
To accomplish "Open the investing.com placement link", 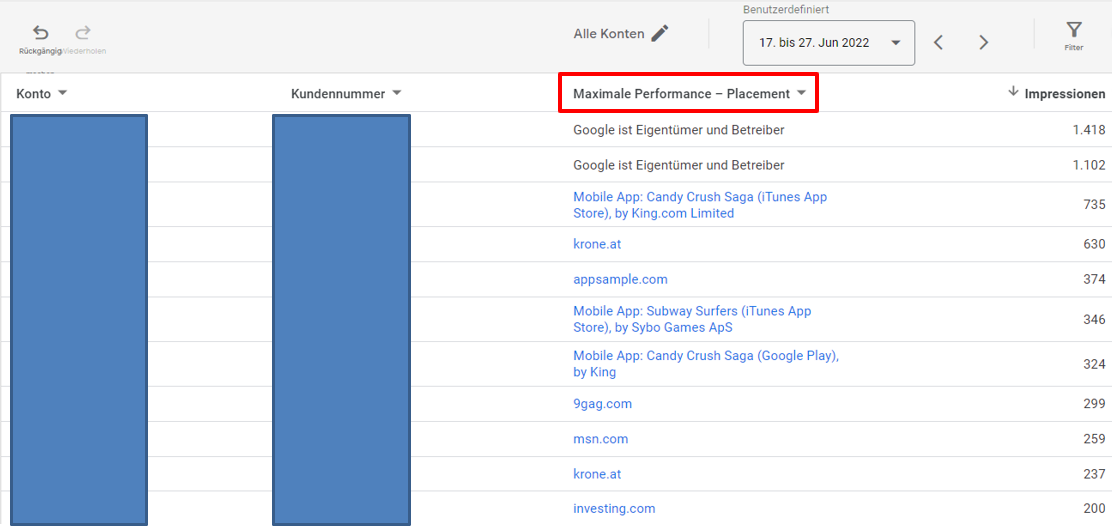I will (614, 508).
